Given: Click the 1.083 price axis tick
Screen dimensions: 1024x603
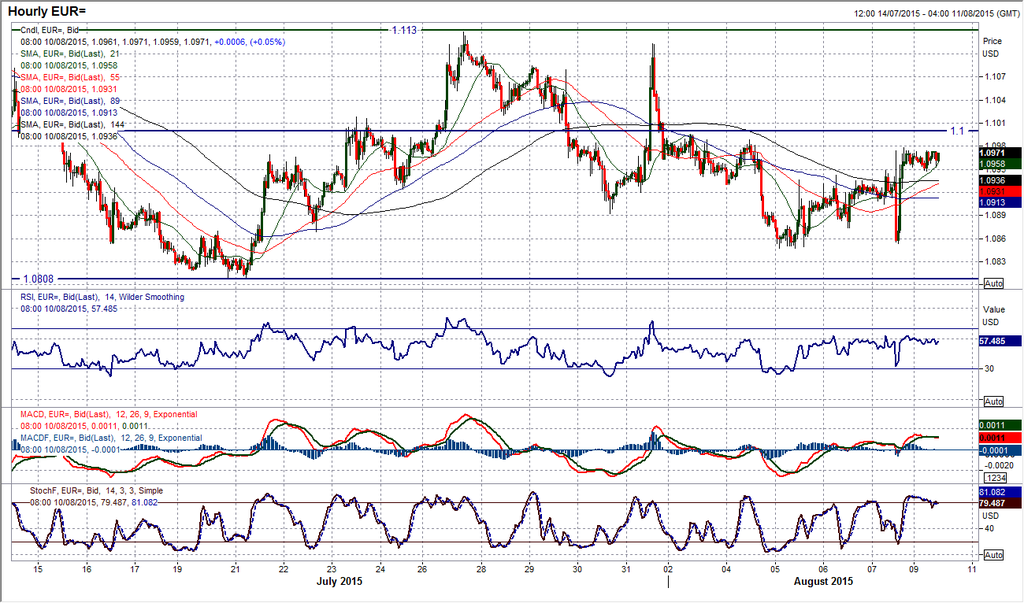Looking at the screenshot, I should (995, 261).
